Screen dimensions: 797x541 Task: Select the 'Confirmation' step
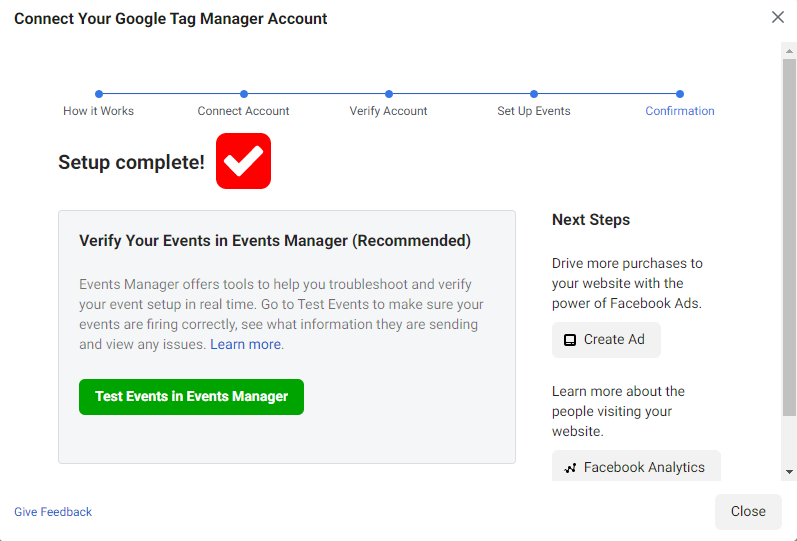pos(680,111)
